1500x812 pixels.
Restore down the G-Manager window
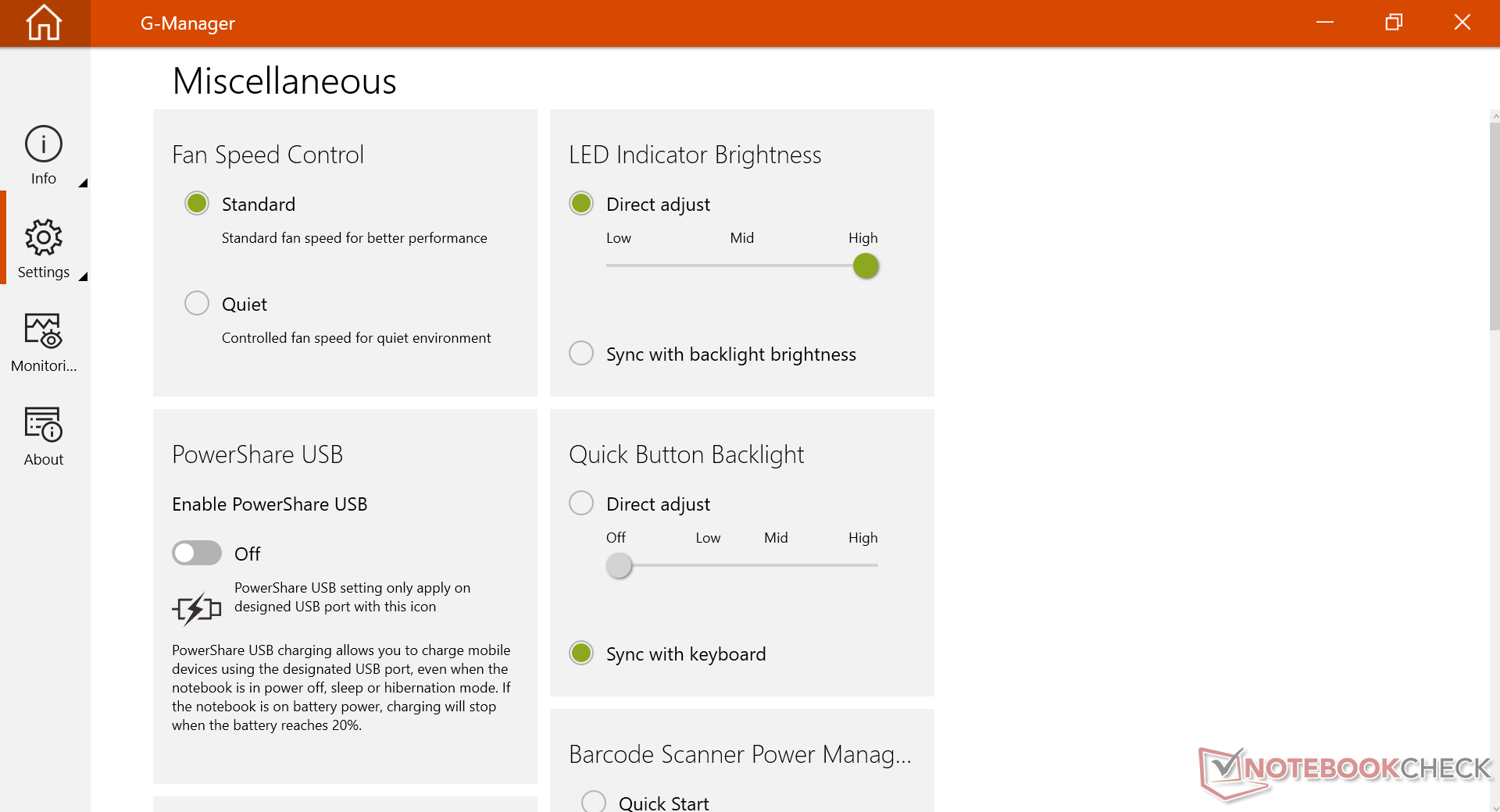coord(1394,23)
